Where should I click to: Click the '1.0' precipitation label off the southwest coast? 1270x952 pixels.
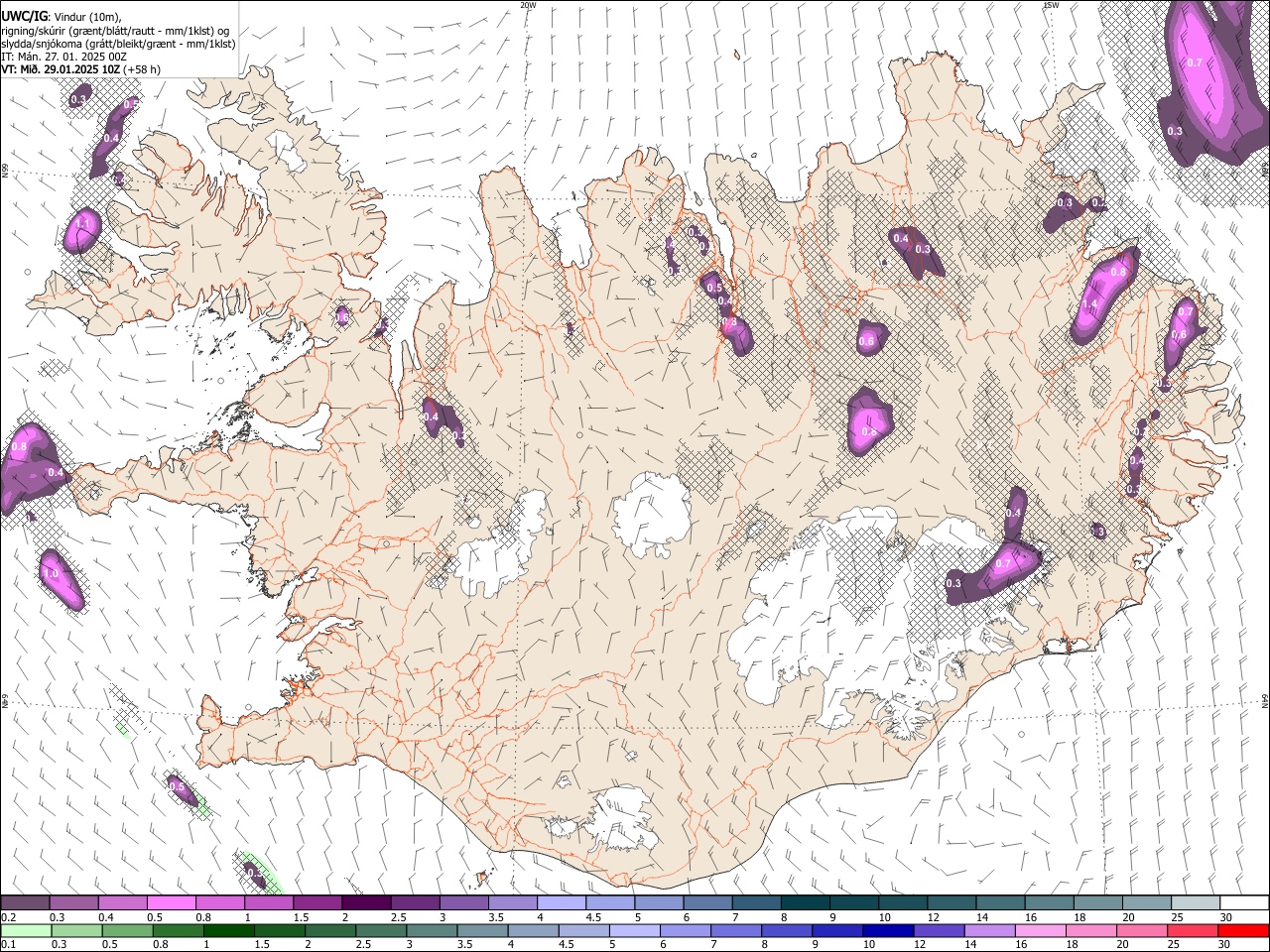(x=52, y=574)
